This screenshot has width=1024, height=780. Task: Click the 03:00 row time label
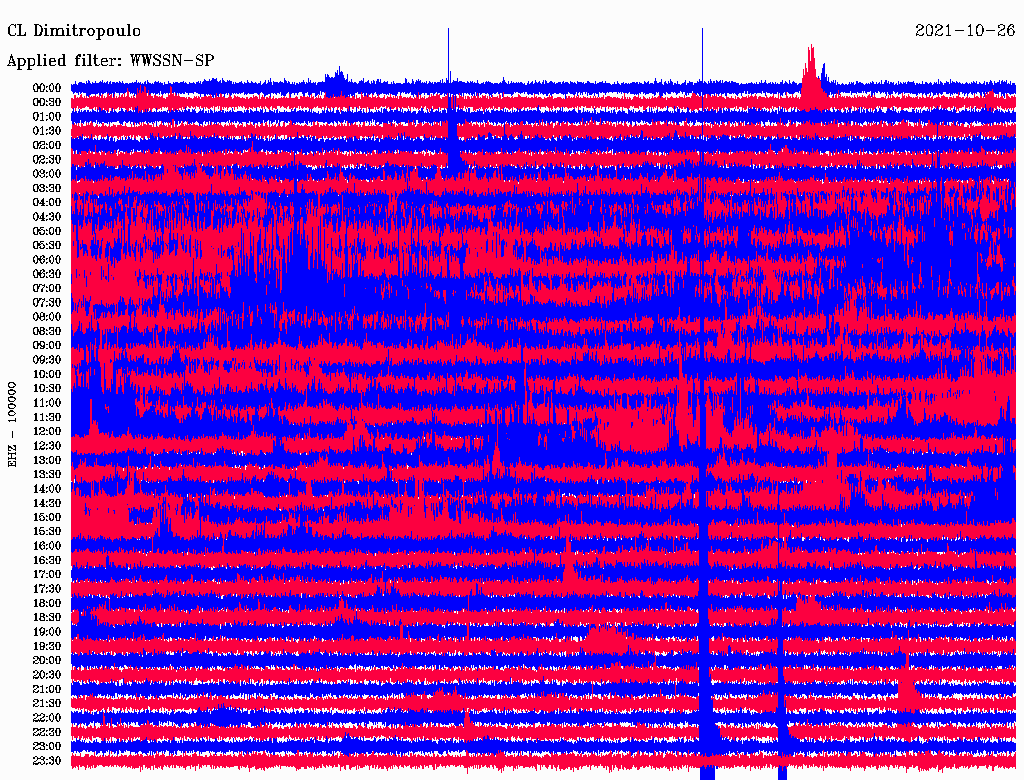click(47, 174)
